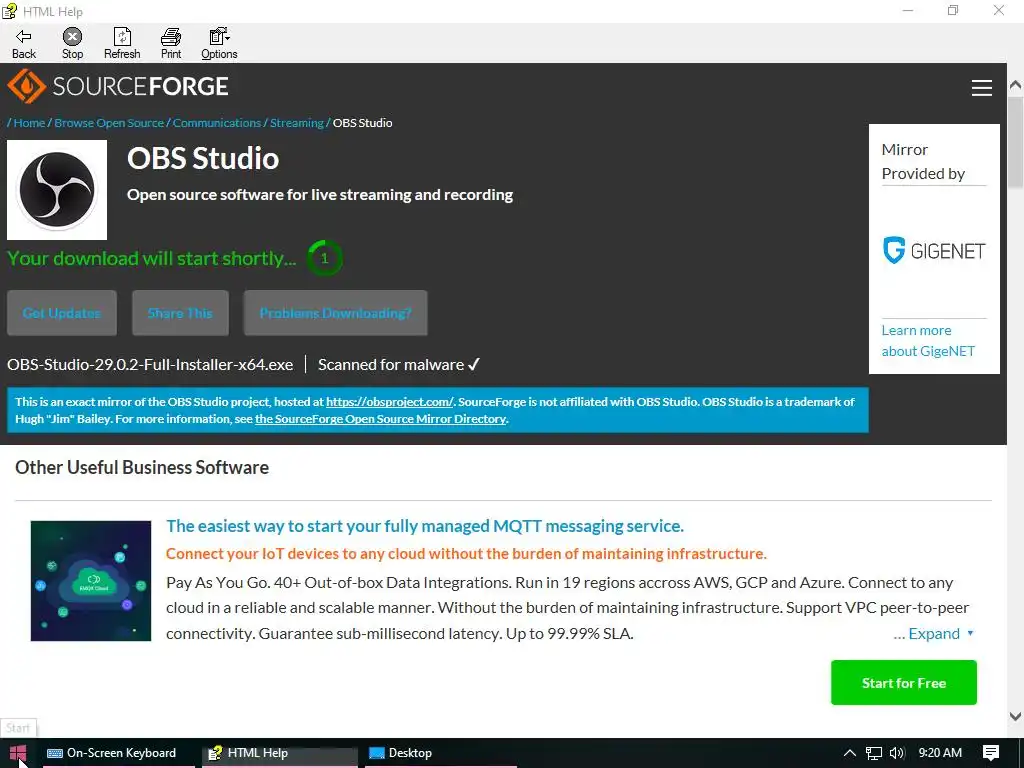Open Browse Open Source breadcrumb
This screenshot has width=1024, height=768.
pyautogui.click(x=109, y=123)
